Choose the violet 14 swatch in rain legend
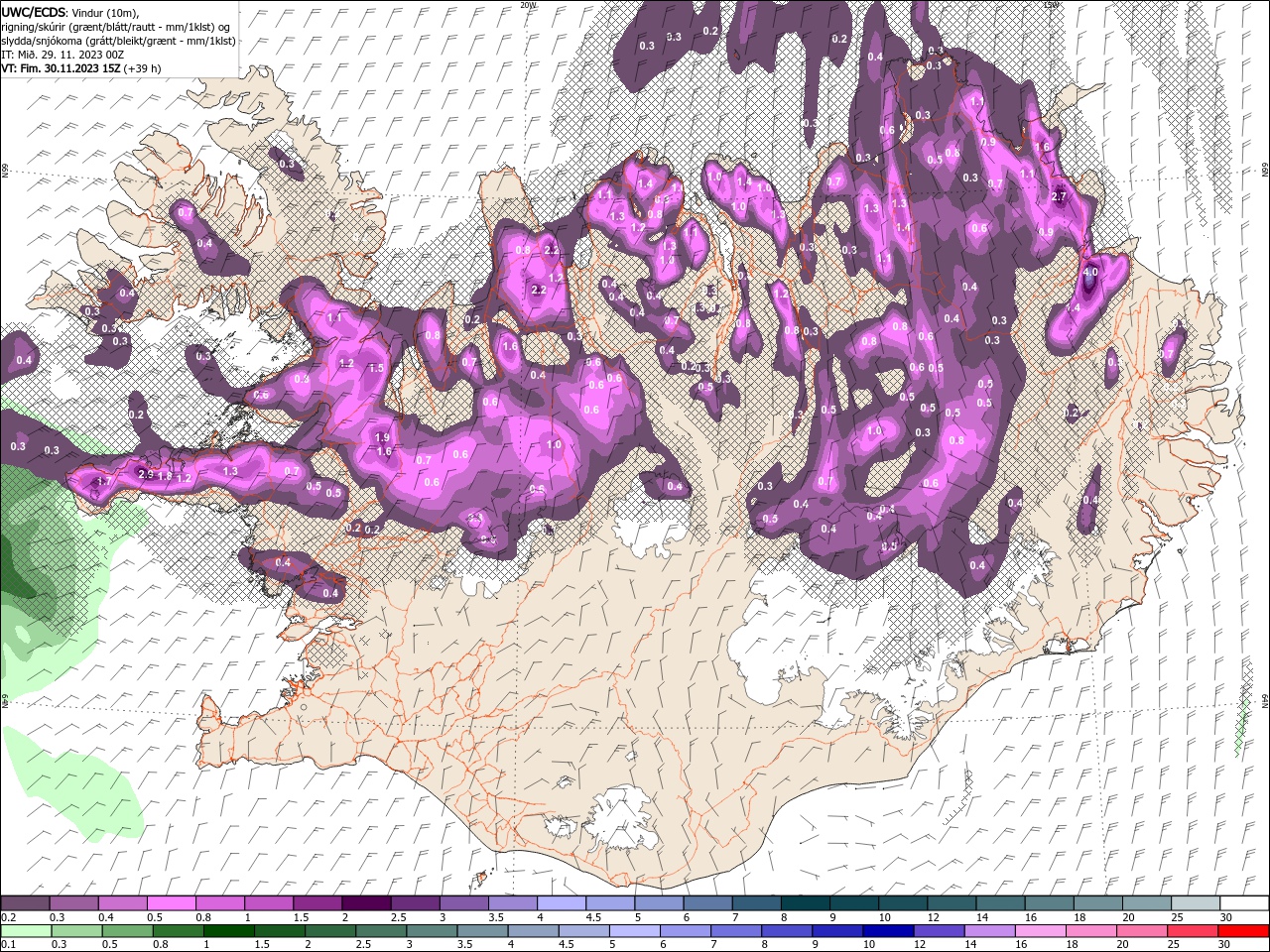 coord(989,931)
